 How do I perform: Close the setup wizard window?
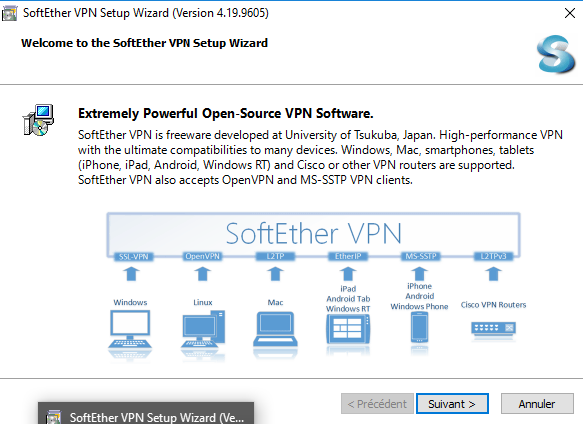570,13
